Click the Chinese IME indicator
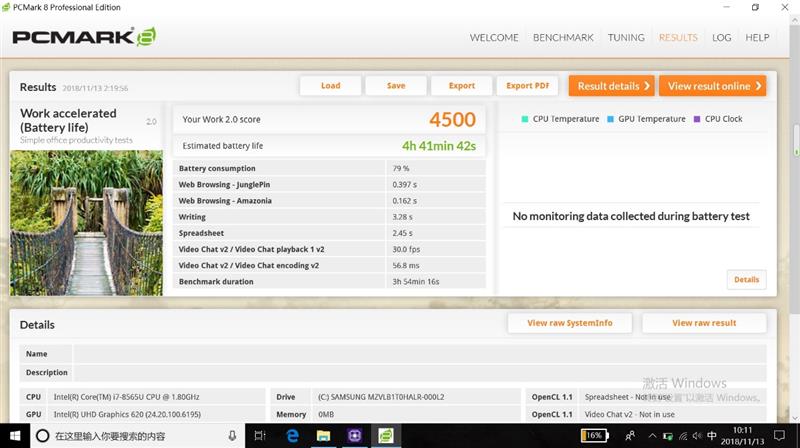The height and width of the screenshot is (448, 800). point(712,436)
